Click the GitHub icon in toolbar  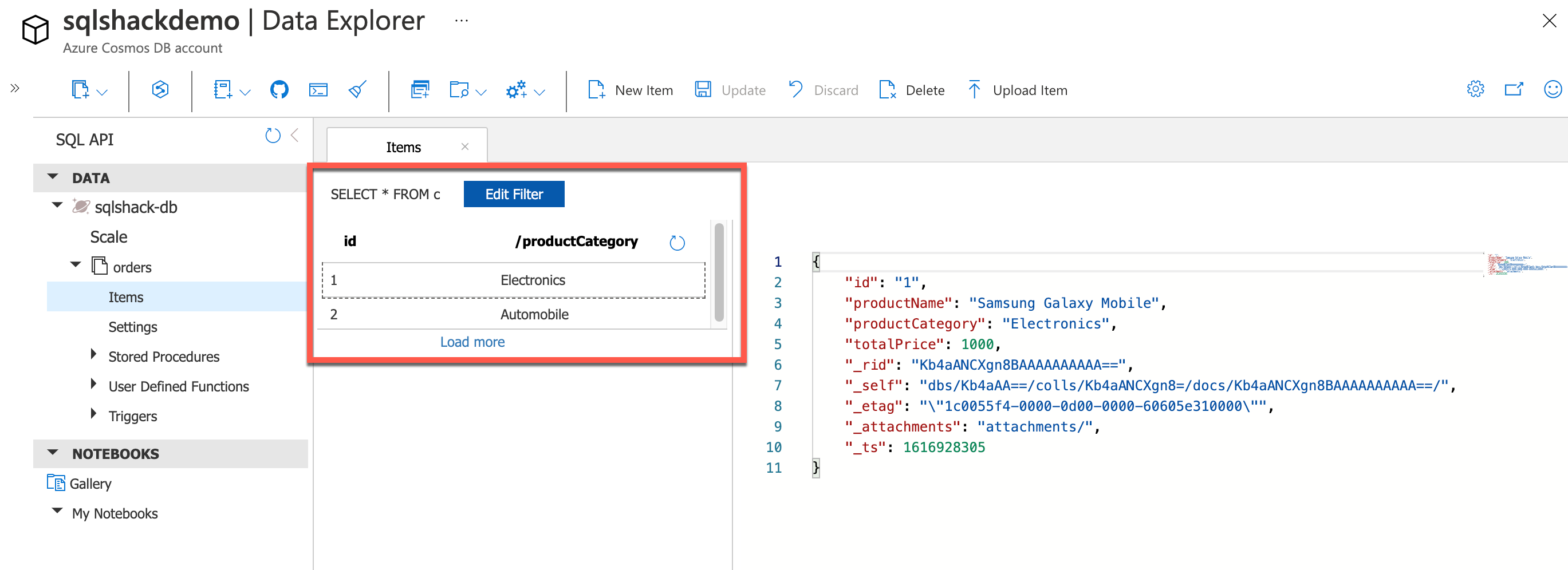coord(279,90)
